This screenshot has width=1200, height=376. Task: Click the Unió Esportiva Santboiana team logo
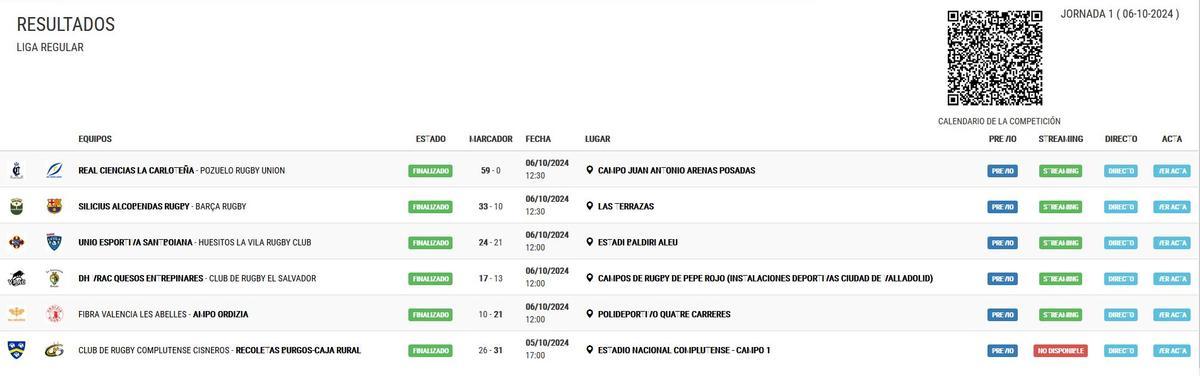coord(16,242)
